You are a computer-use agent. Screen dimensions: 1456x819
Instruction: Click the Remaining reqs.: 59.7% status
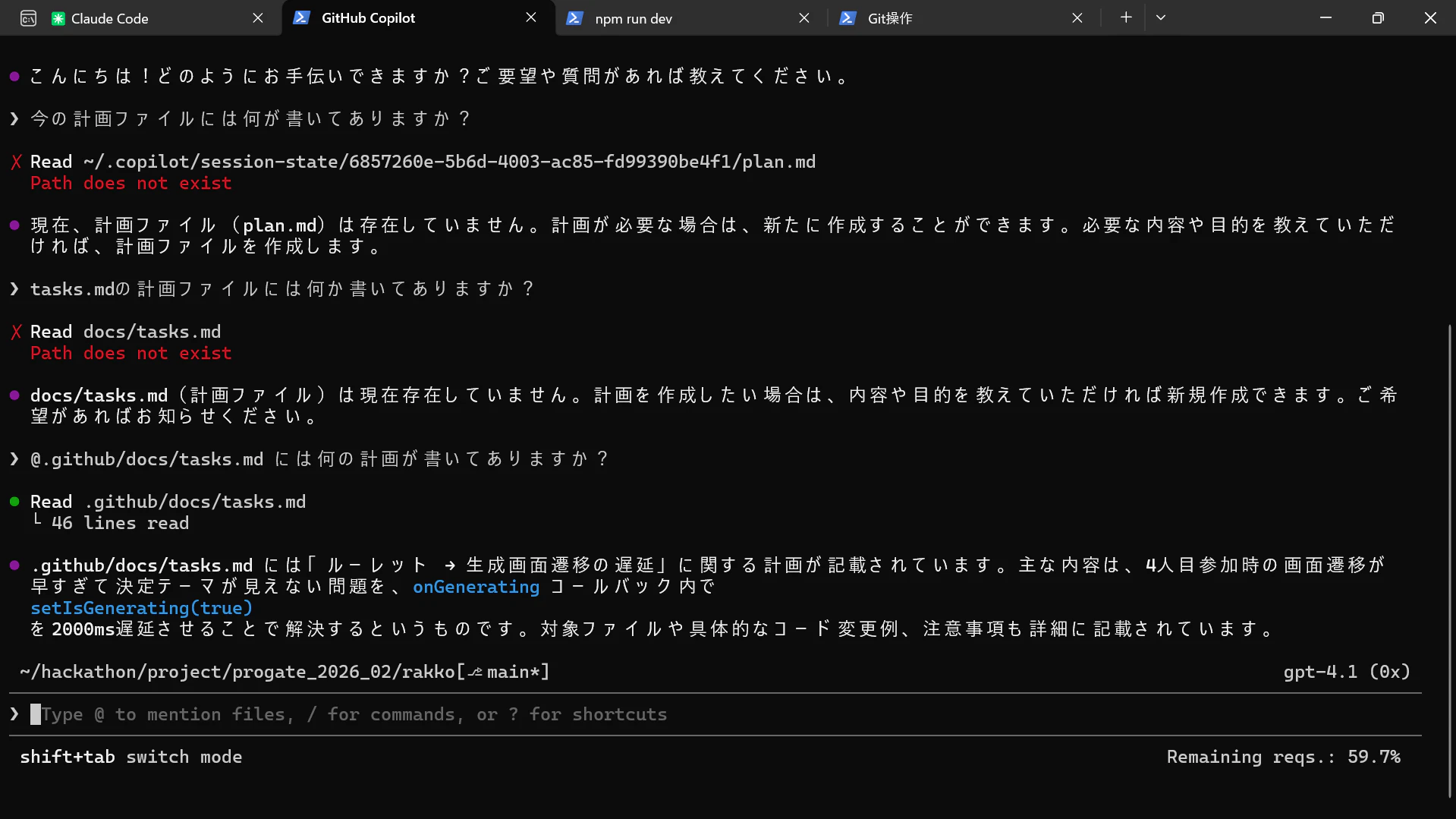pyautogui.click(x=1284, y=757)
